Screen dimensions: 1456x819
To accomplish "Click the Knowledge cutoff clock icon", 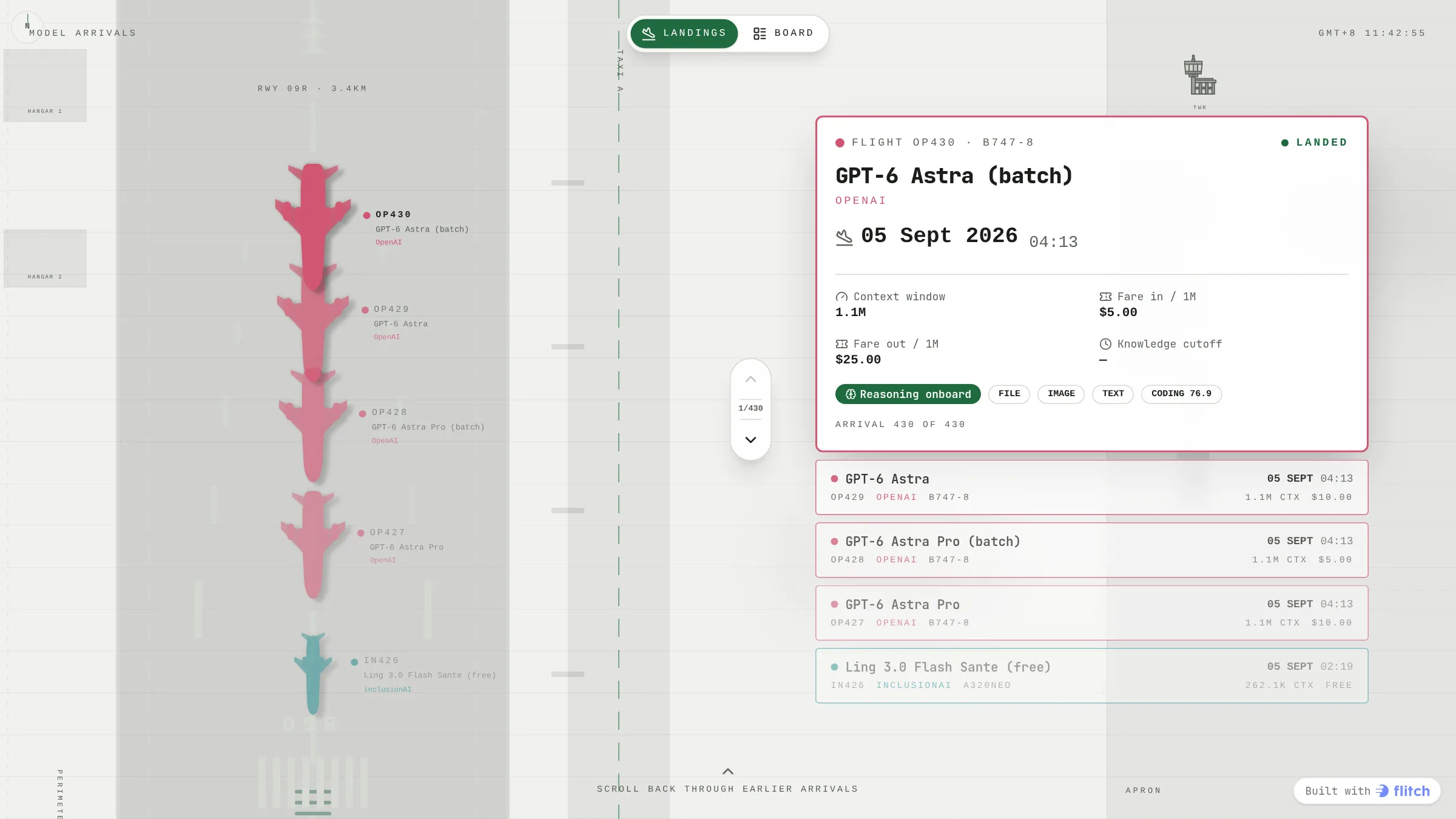I will [1105, 345].
